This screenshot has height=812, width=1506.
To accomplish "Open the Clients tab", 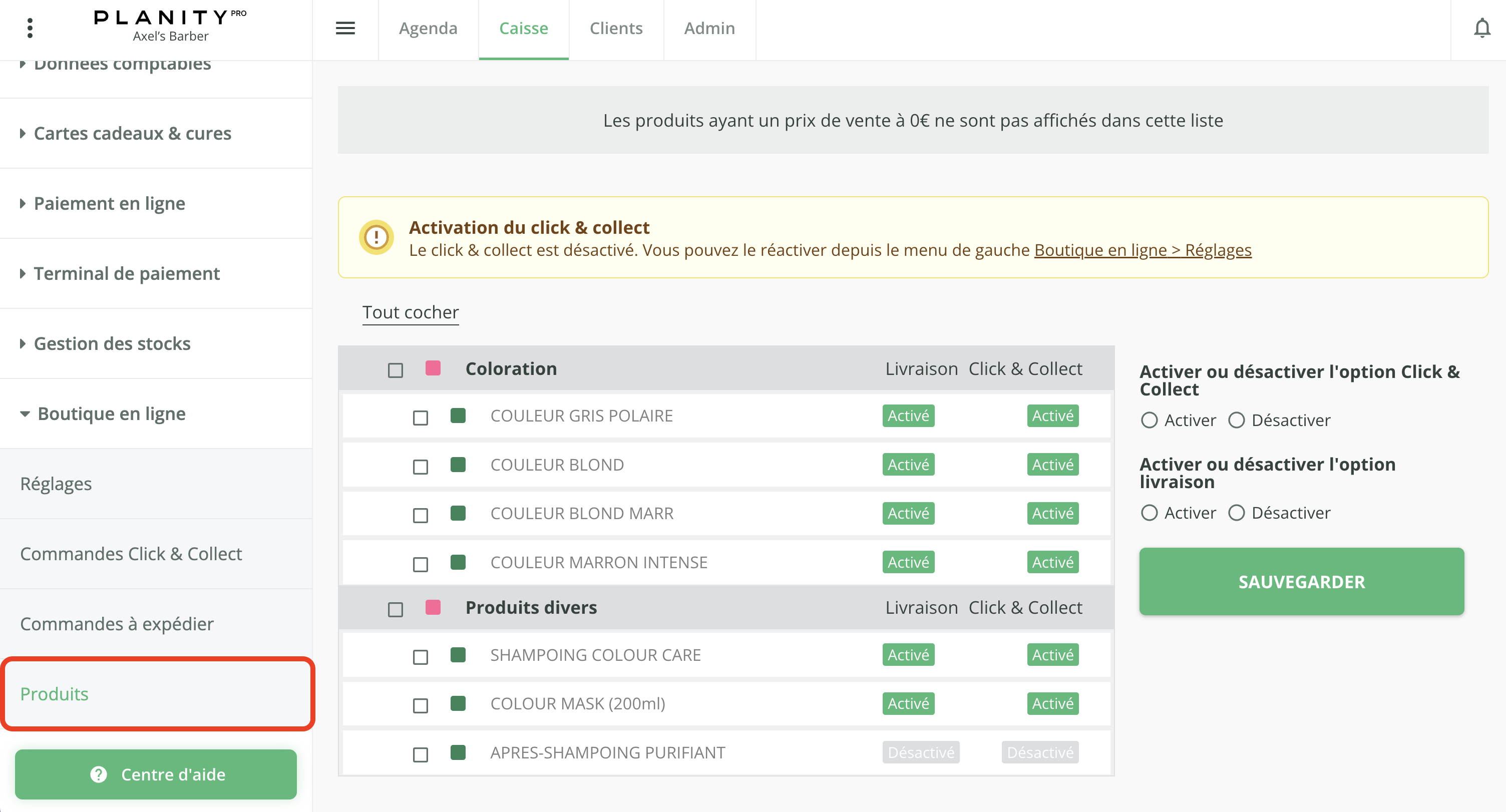I will coord(616,28).
